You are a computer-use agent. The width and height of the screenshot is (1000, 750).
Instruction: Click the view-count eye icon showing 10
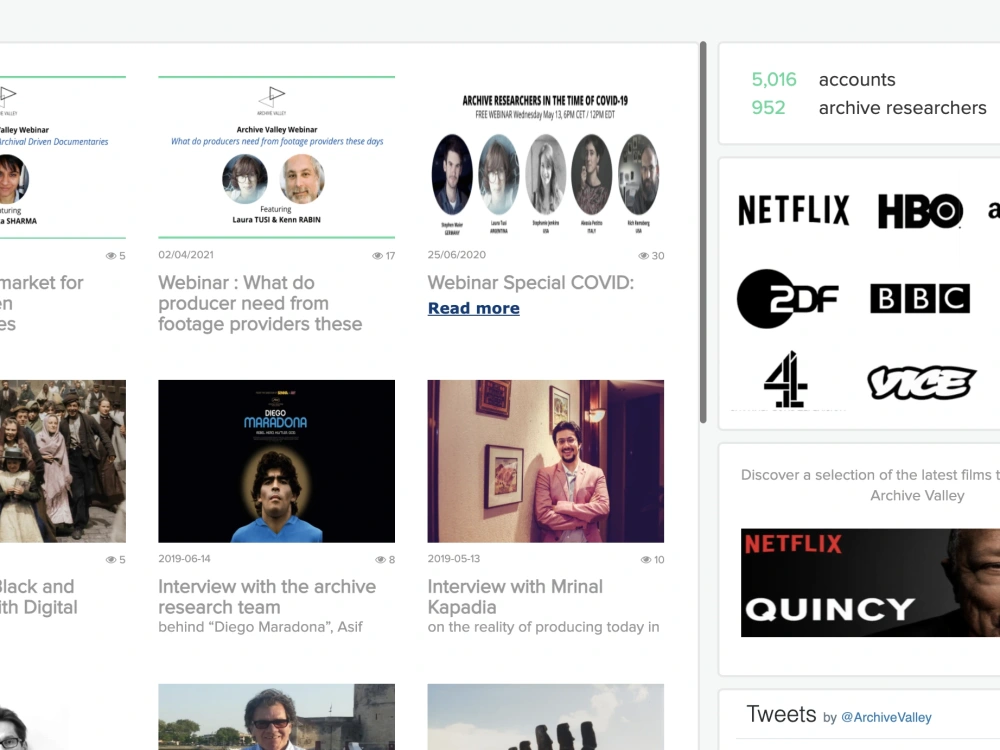coord(646,559)
